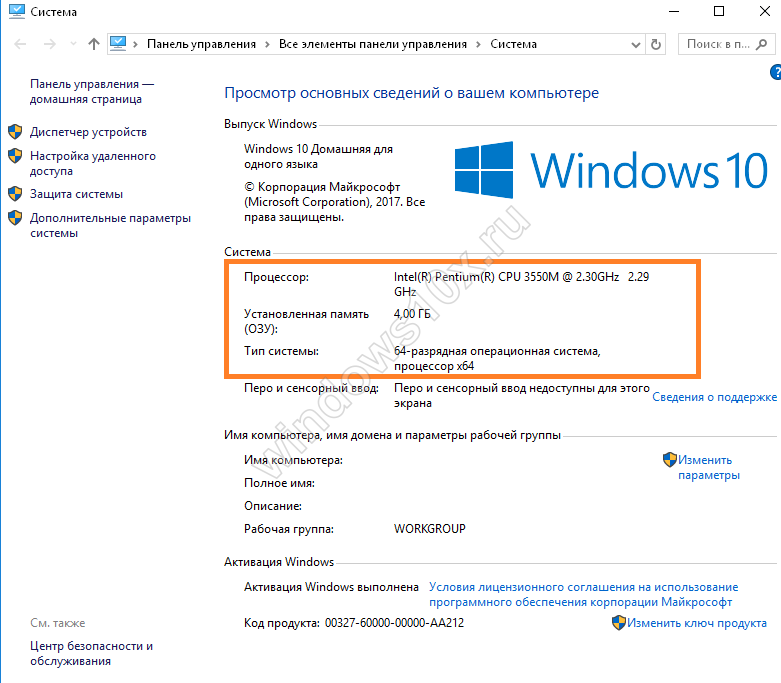
Task: Expand chevron after 'Панель управления' breadcrumb
Action: click(267, 45)
